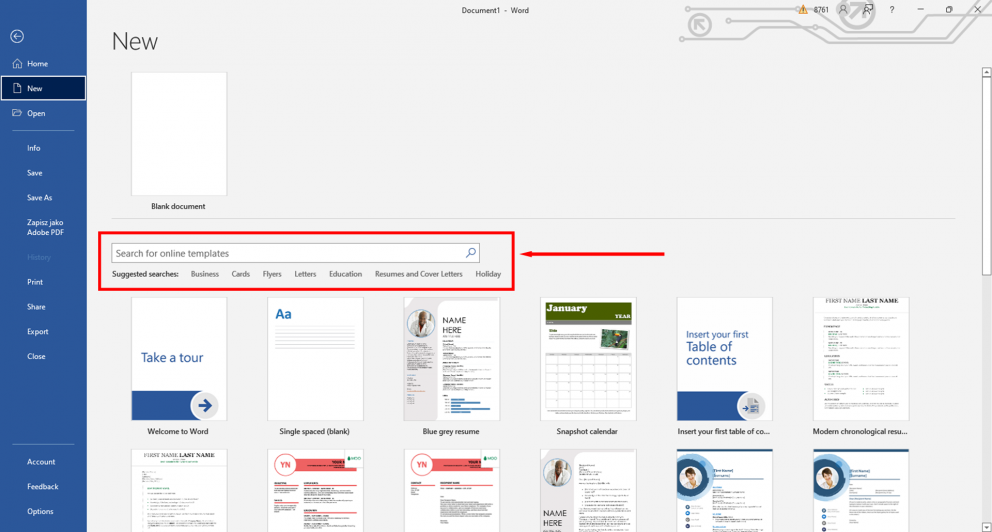Click the New document page icon
This screenshot has width=992, height=532.
tap(17, 89)
